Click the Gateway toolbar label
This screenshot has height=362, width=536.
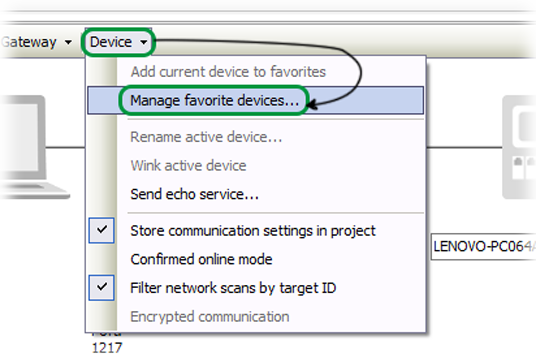(29, 42)
